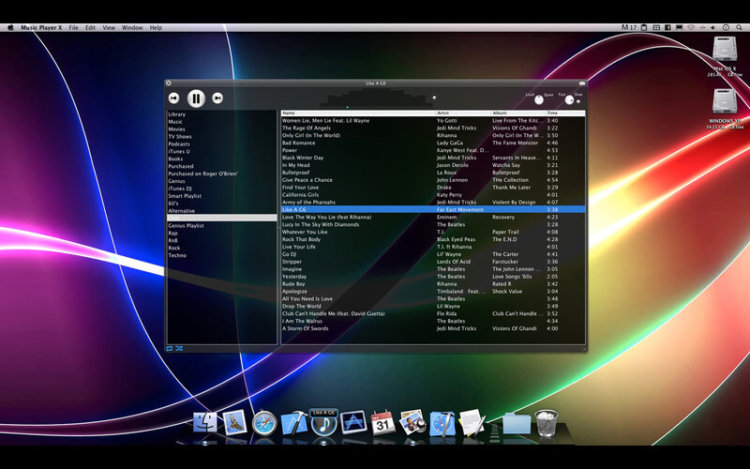750x469 pixels.
Task: Sort songs by the Artist column header
Action: 463,113
